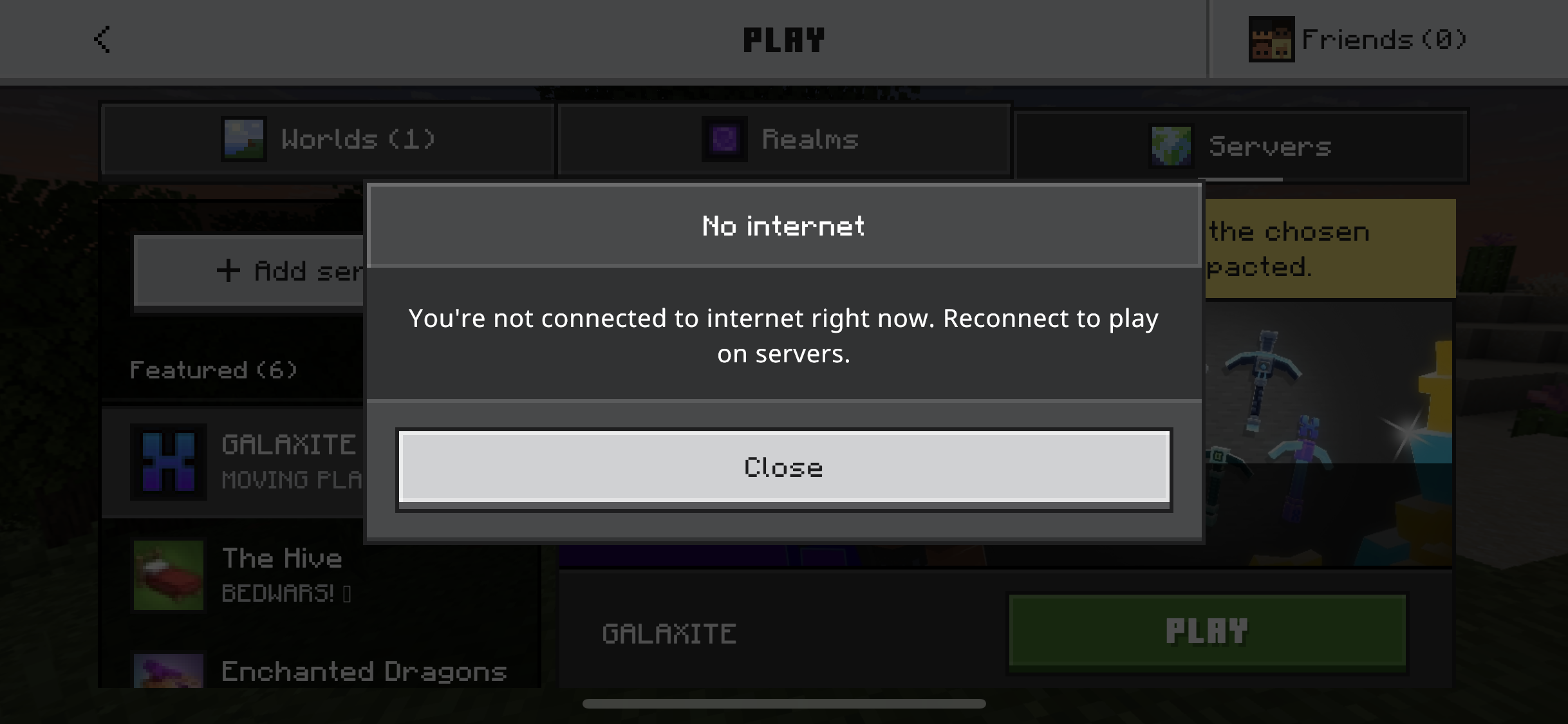Screen dimensions: 1568x724
Task: Click the Servers globe icon
Action: [1171, 146]
